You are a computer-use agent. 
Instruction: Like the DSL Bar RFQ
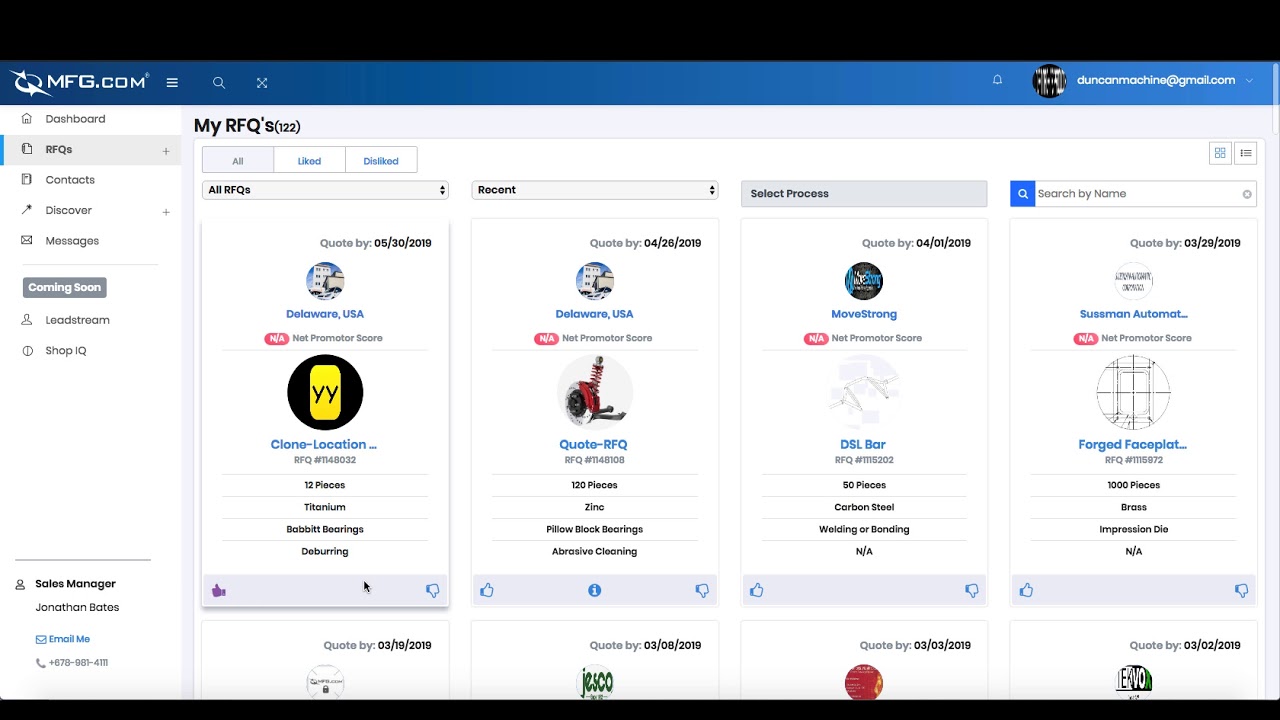[x=757, y=590]
